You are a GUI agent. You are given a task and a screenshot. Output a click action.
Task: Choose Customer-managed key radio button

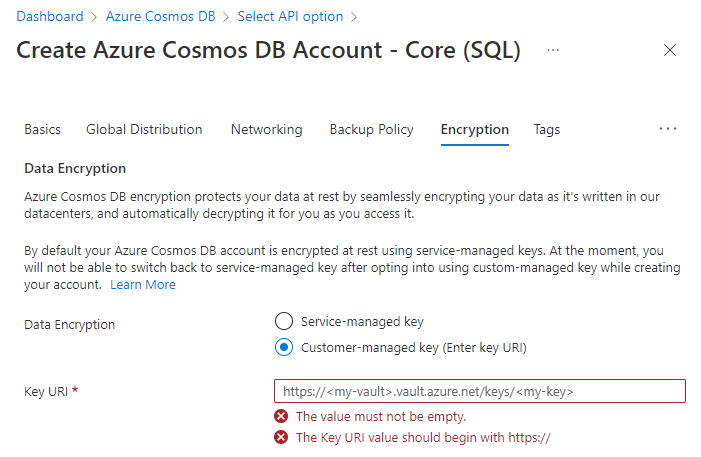(x=283, y=348)
